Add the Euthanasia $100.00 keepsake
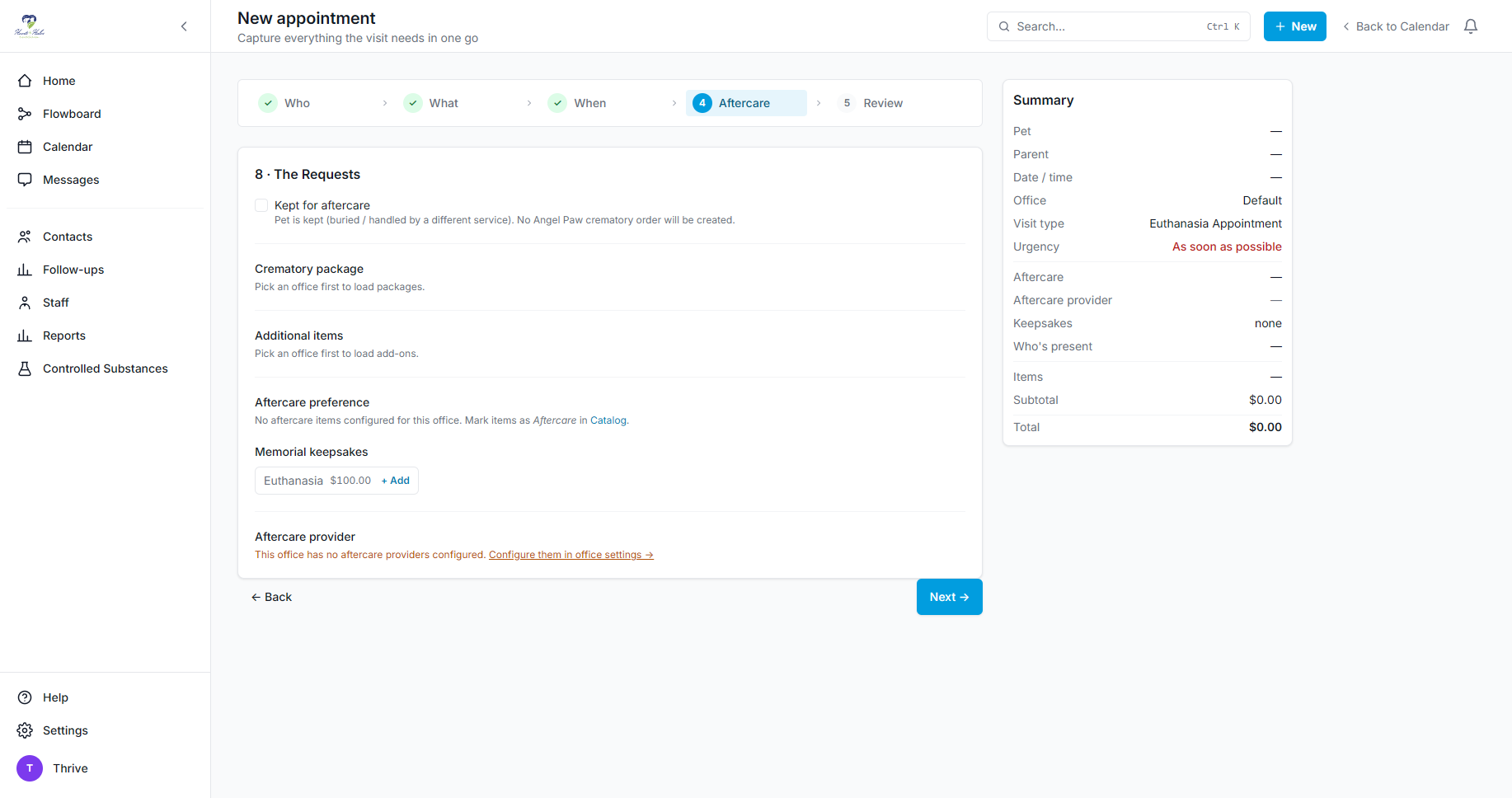This screenshot has height=798, width=1512. click(x=395, y=481)
